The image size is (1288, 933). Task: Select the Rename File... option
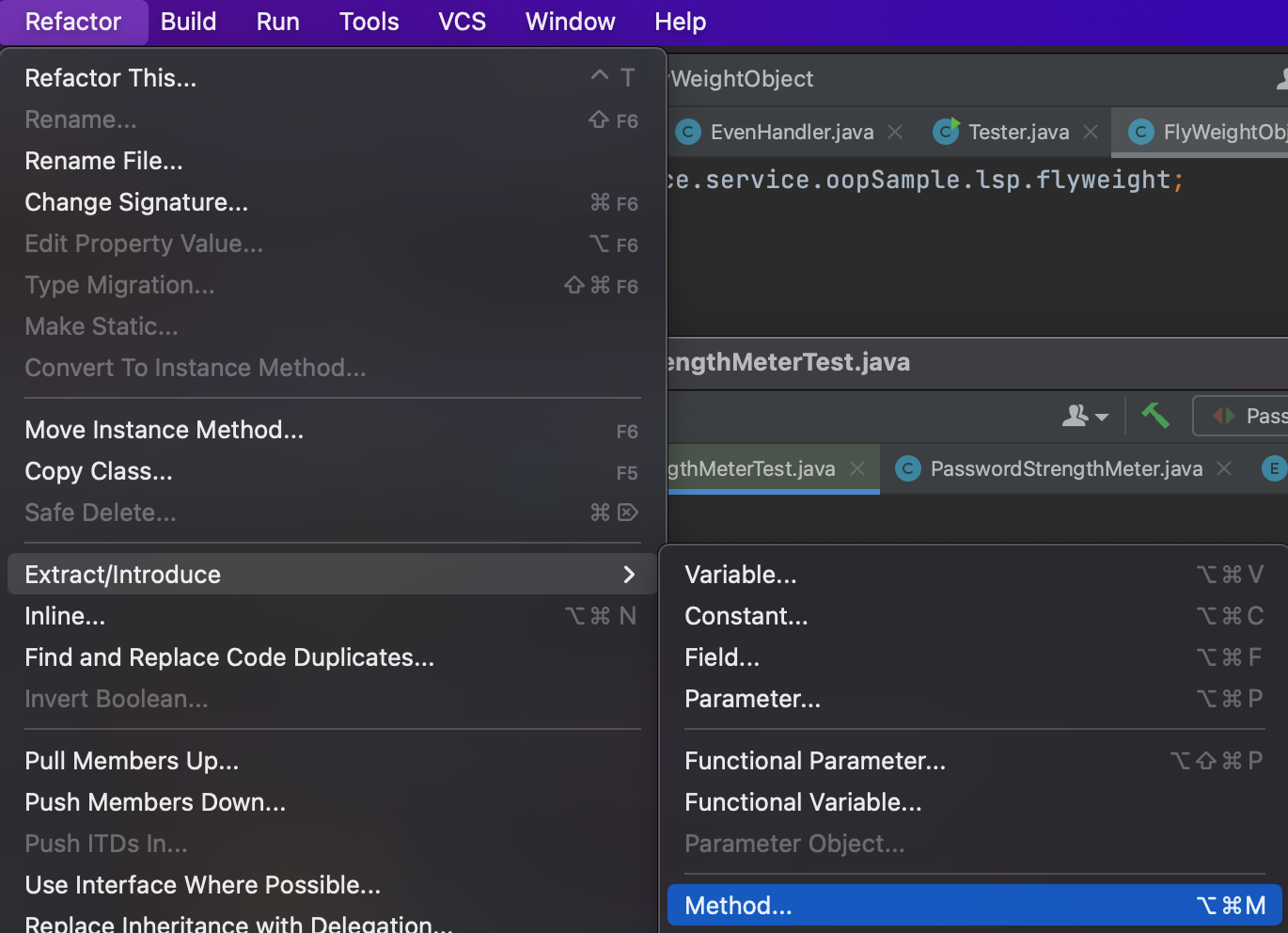(x=332, y=161)
